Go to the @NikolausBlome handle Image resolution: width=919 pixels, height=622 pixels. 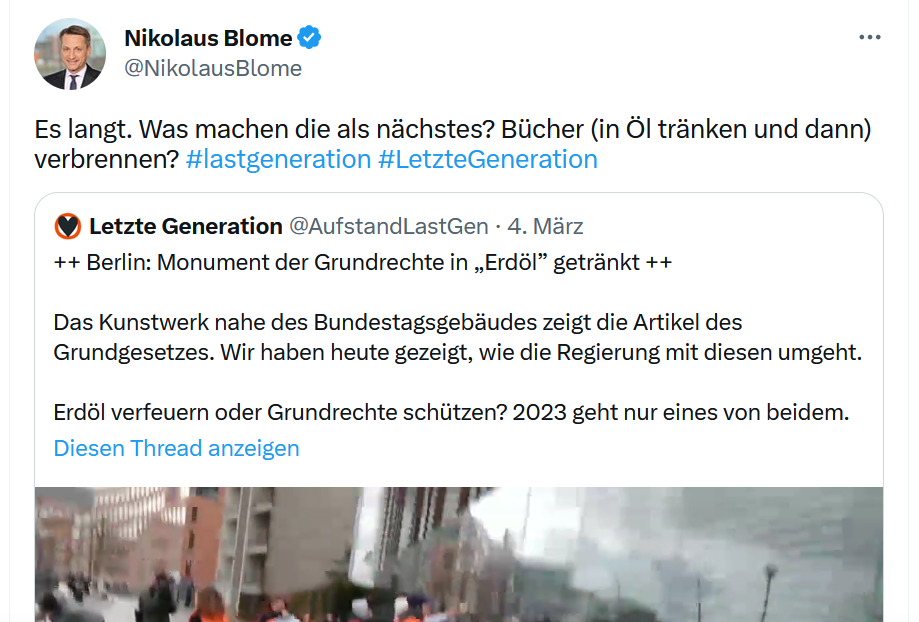point(212,68)
